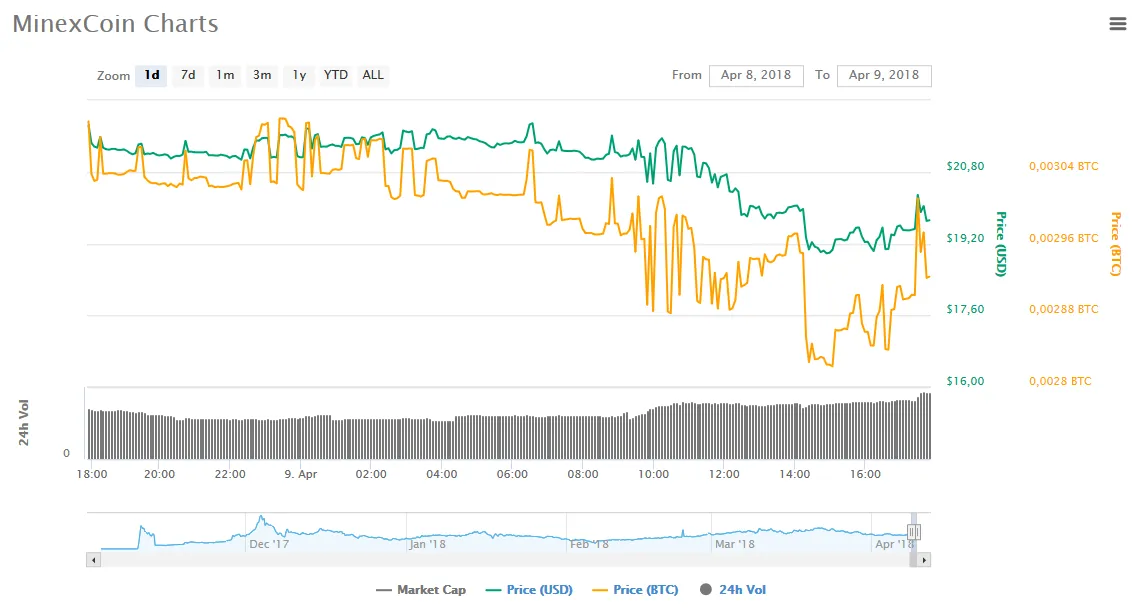Click the 16:00 time axis label

(865, 474)
